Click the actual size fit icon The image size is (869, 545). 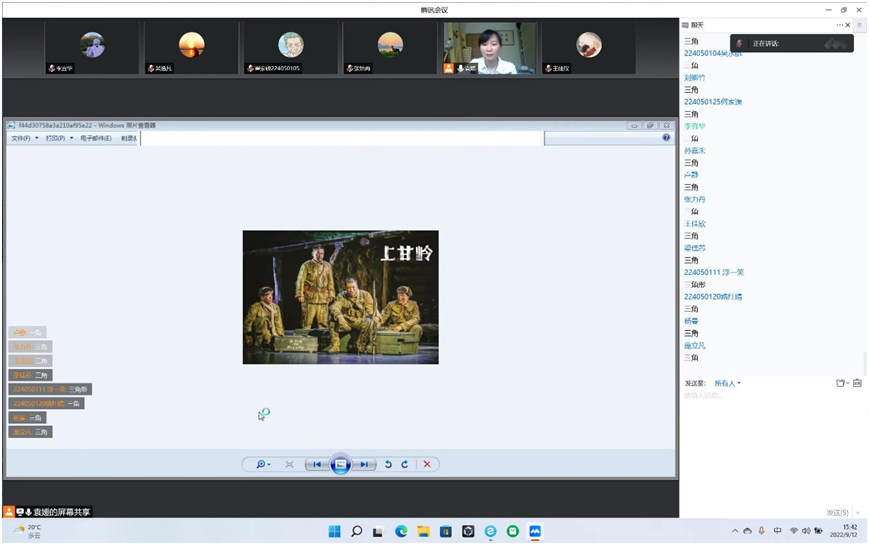[x=289, y=465]
